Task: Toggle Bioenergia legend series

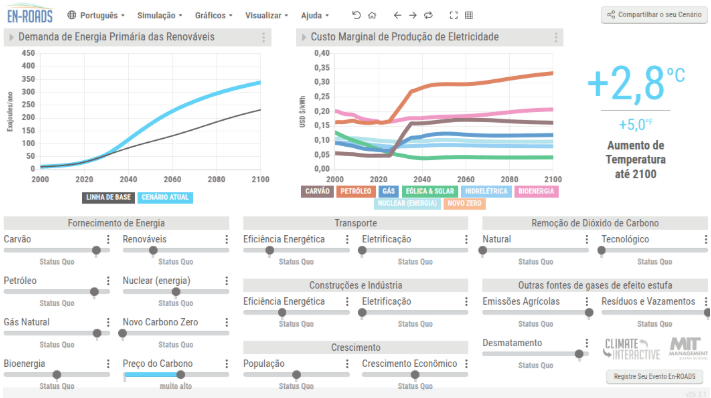Action: click(x=536, y=191)
